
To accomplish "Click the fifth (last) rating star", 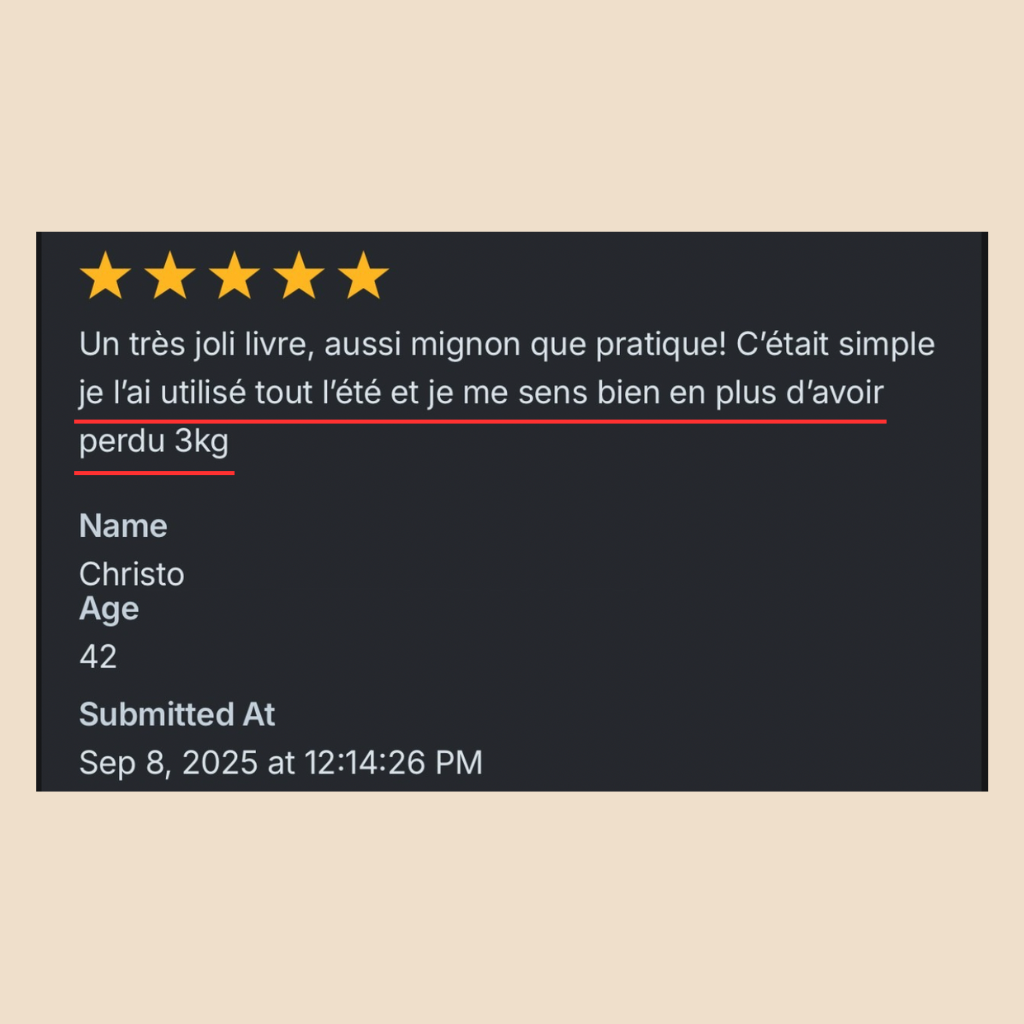I will pyautogui.click(x=363, y=276).
